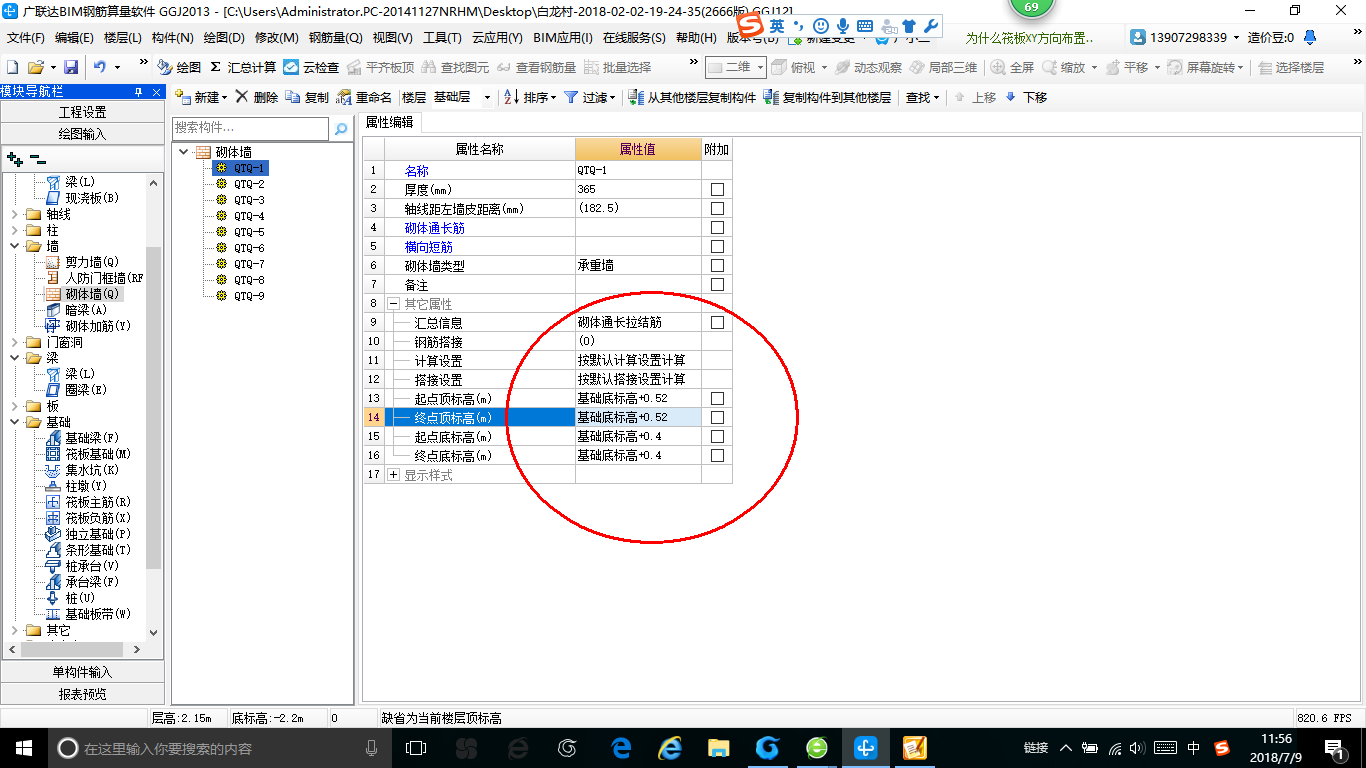
Task: Select component QTQ-5 in the list
Action: [x=249, y=232]
